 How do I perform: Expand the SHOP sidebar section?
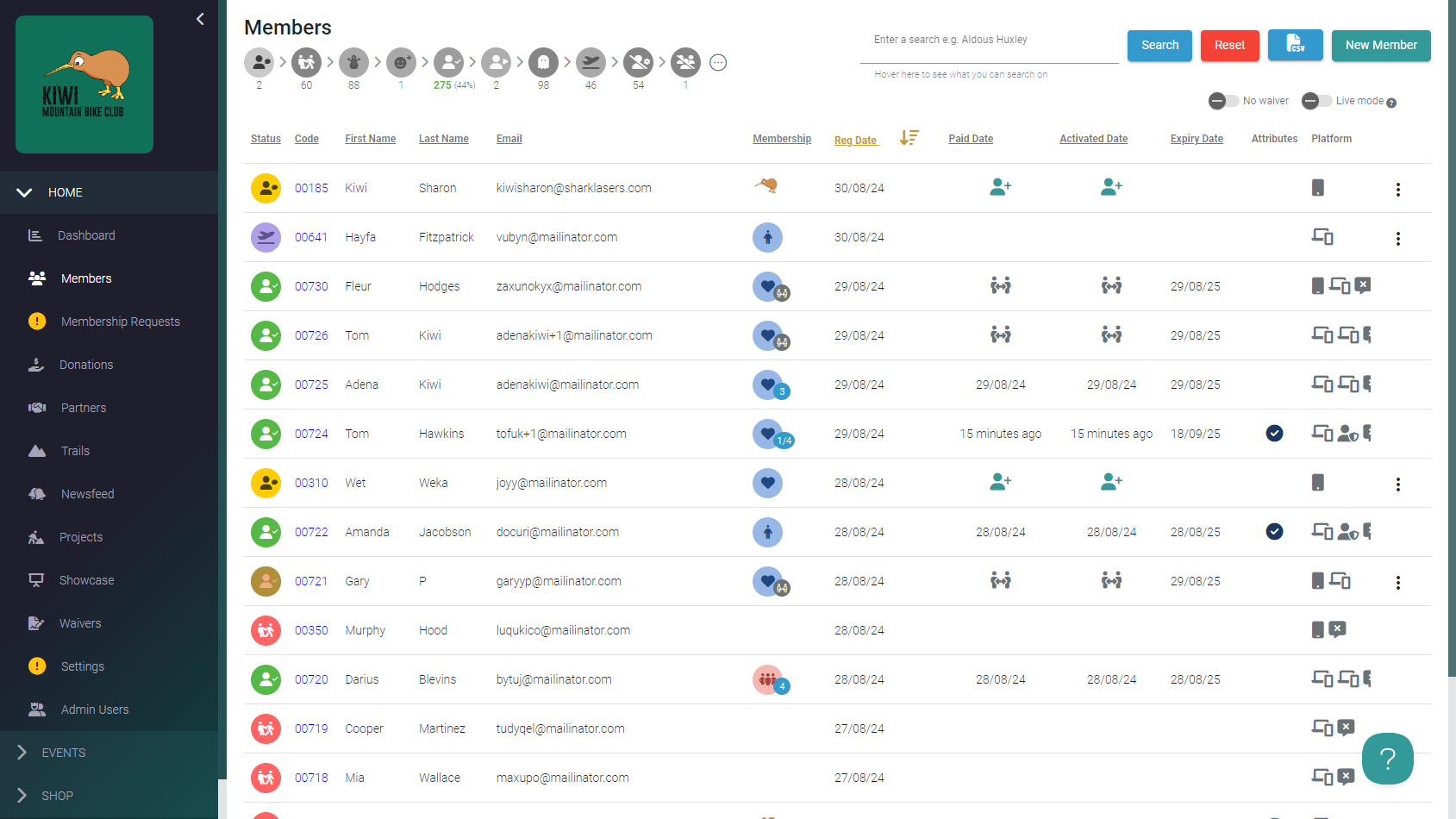[109, 796]
